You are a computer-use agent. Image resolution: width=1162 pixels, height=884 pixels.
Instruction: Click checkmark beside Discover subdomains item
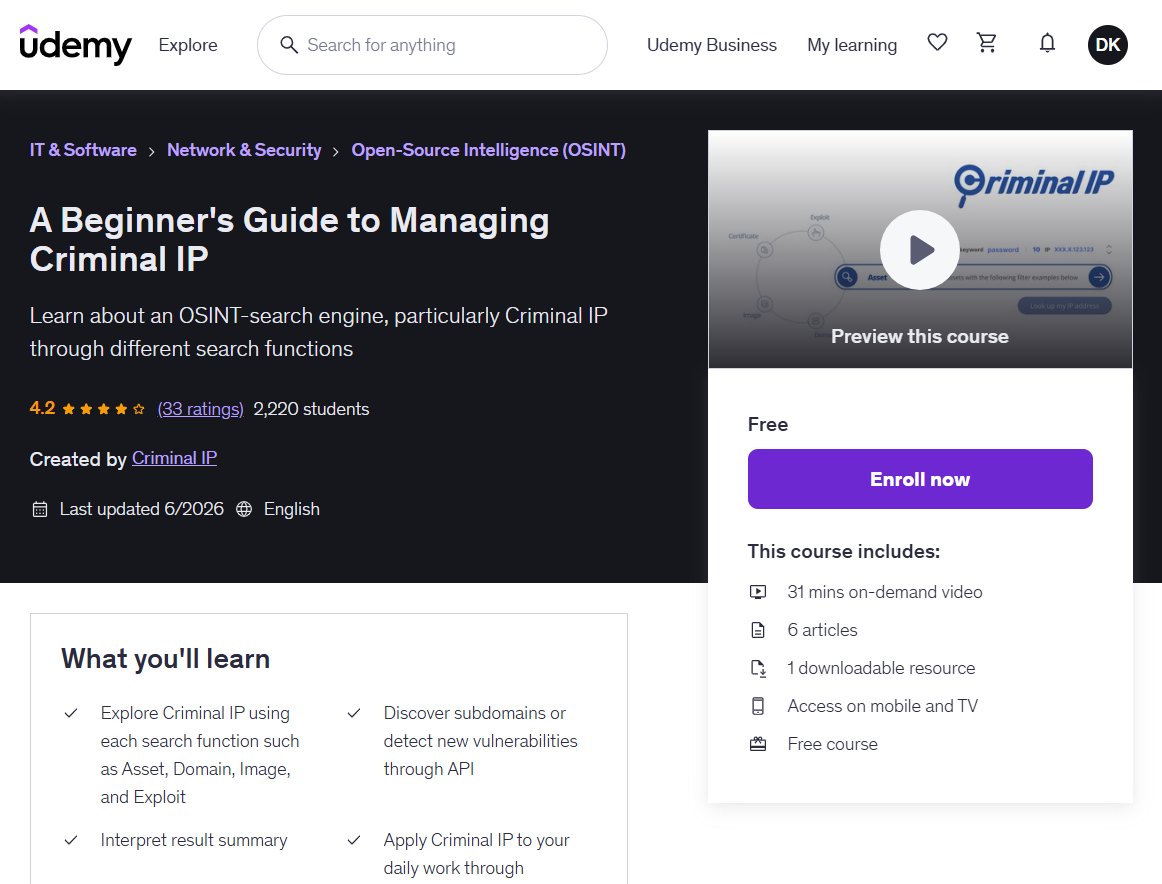tap(354, 713)
